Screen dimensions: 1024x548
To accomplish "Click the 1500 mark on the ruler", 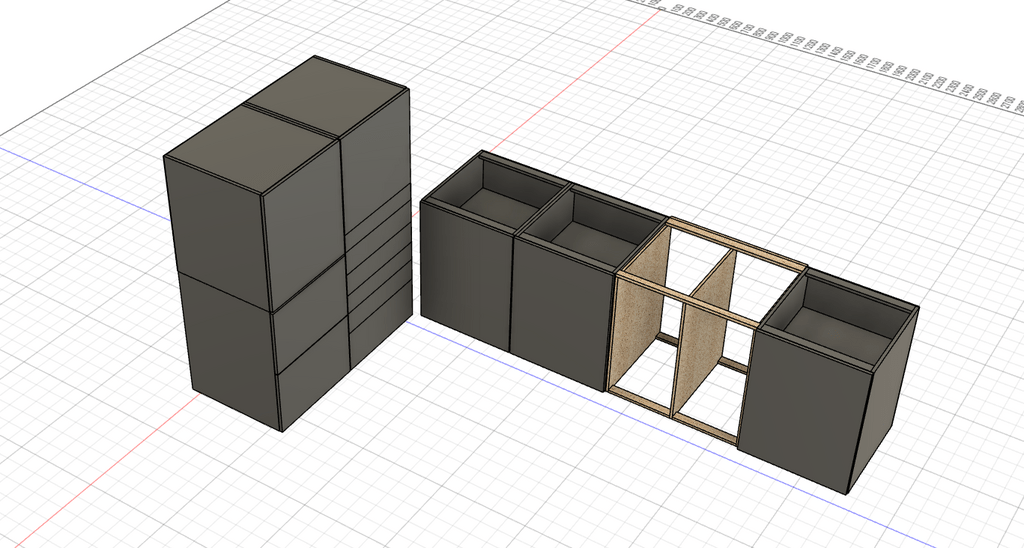I will 848,56.
